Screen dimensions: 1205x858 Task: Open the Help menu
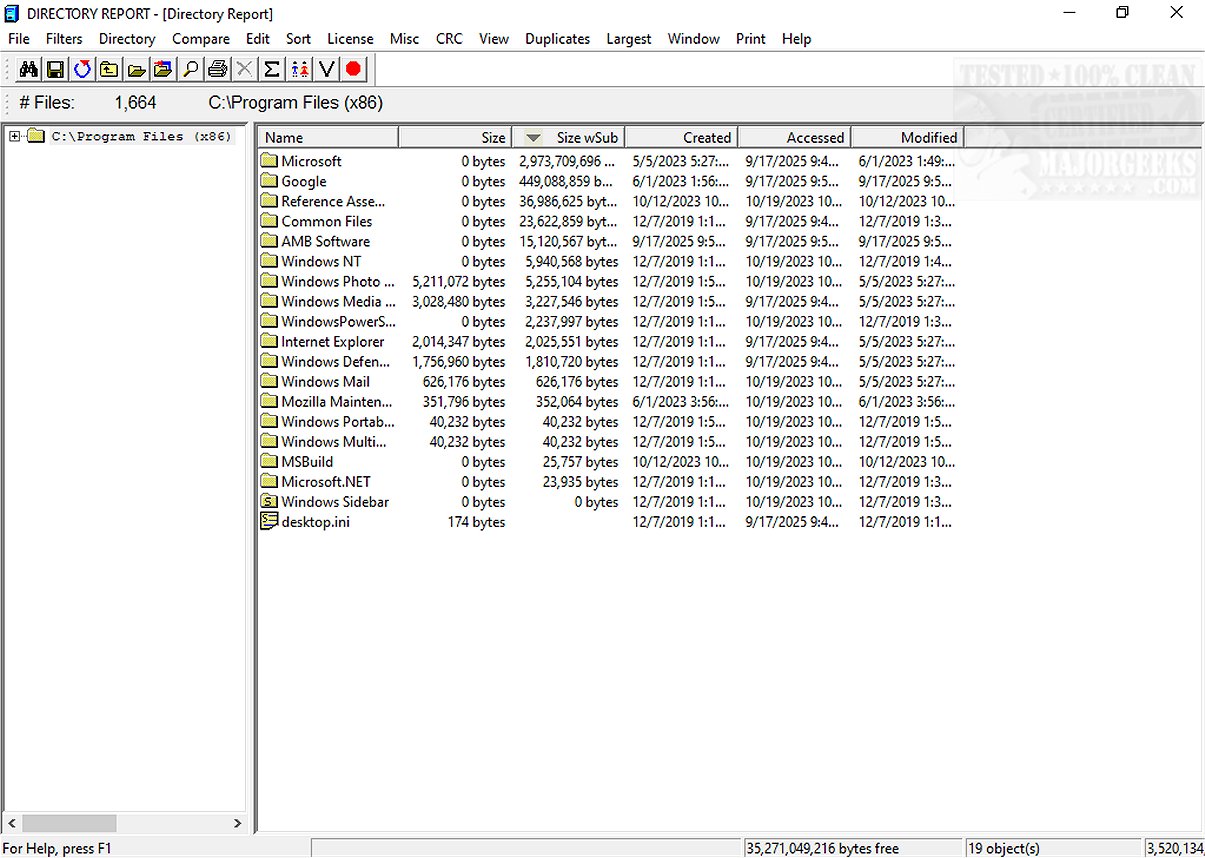796,39
